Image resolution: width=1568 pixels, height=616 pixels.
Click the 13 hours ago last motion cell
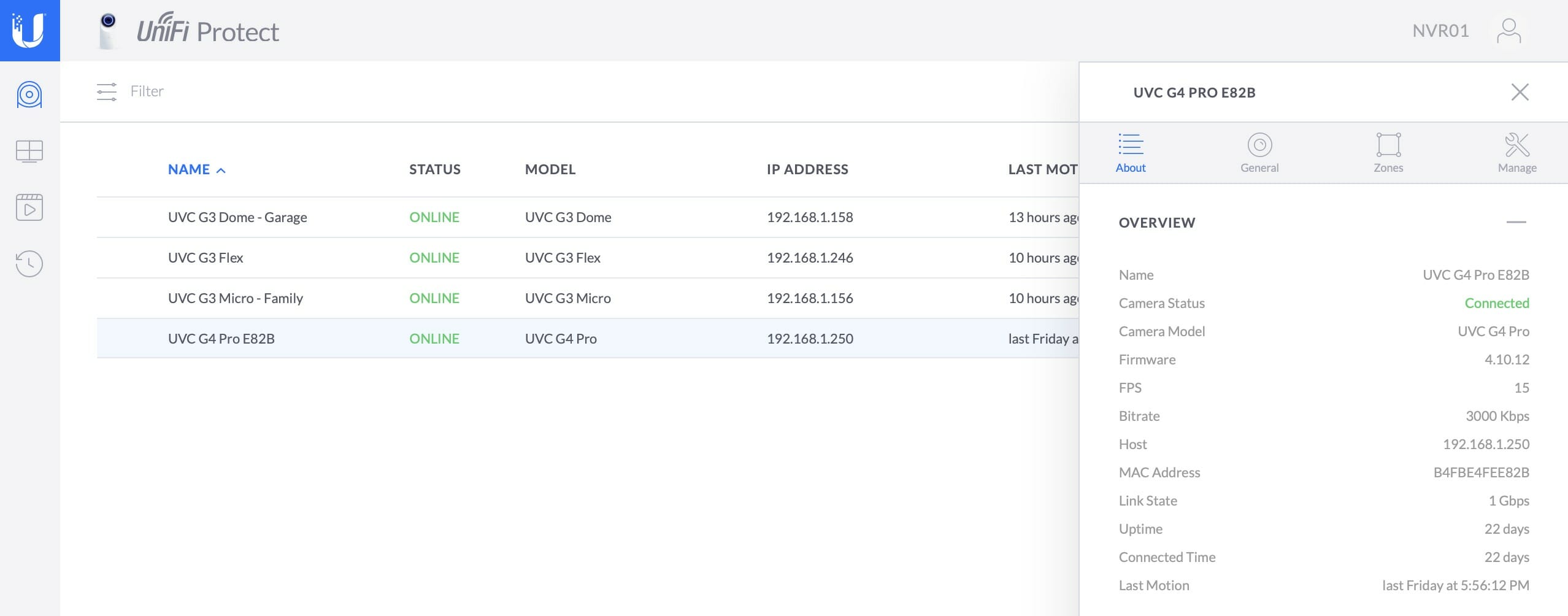pos(1043,217)
